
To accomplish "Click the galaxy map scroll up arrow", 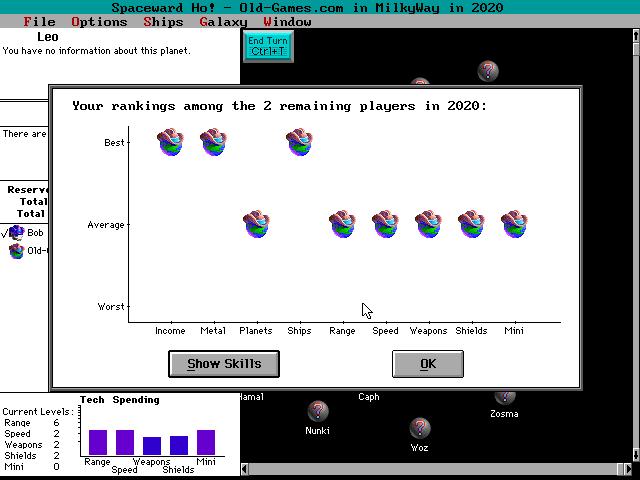I will pyautogui.click(x=636, y=36).
